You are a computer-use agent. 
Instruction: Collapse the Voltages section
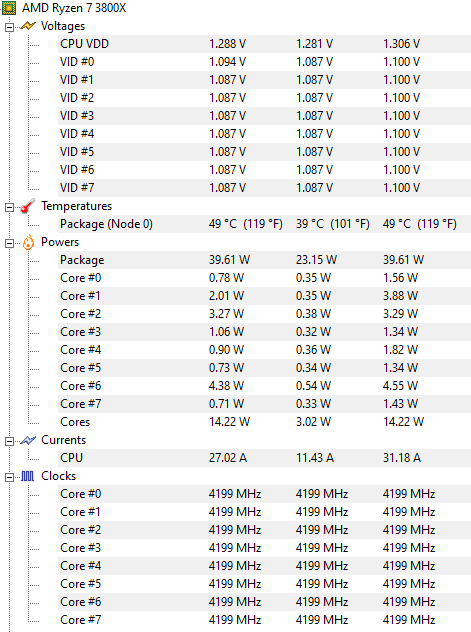[9, 27]
